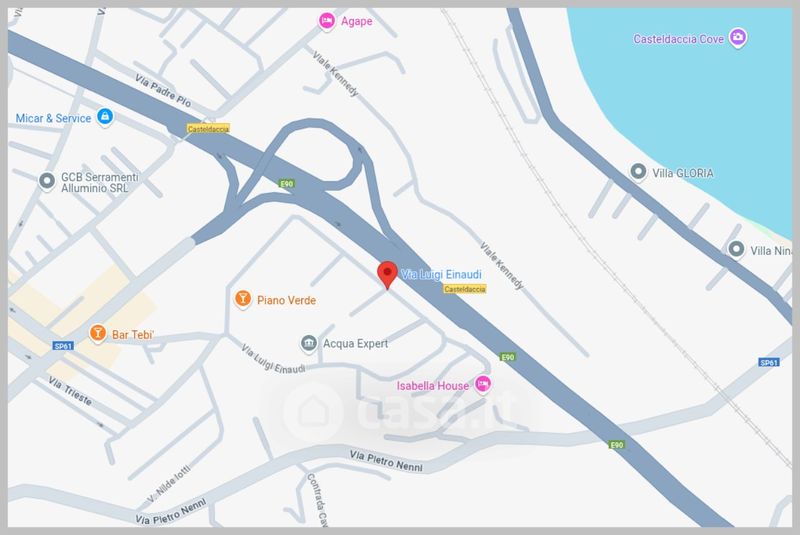
Task: Click the blue SP61 road badge near Bar Tebi'
Action: pos(63,346)
